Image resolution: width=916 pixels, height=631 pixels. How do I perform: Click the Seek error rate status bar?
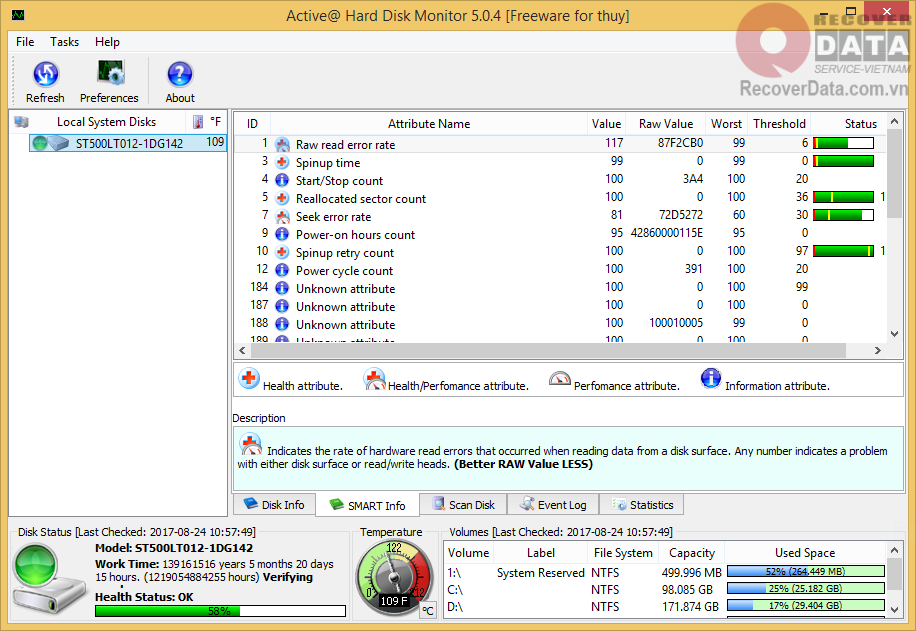click(x=844, y=215)
